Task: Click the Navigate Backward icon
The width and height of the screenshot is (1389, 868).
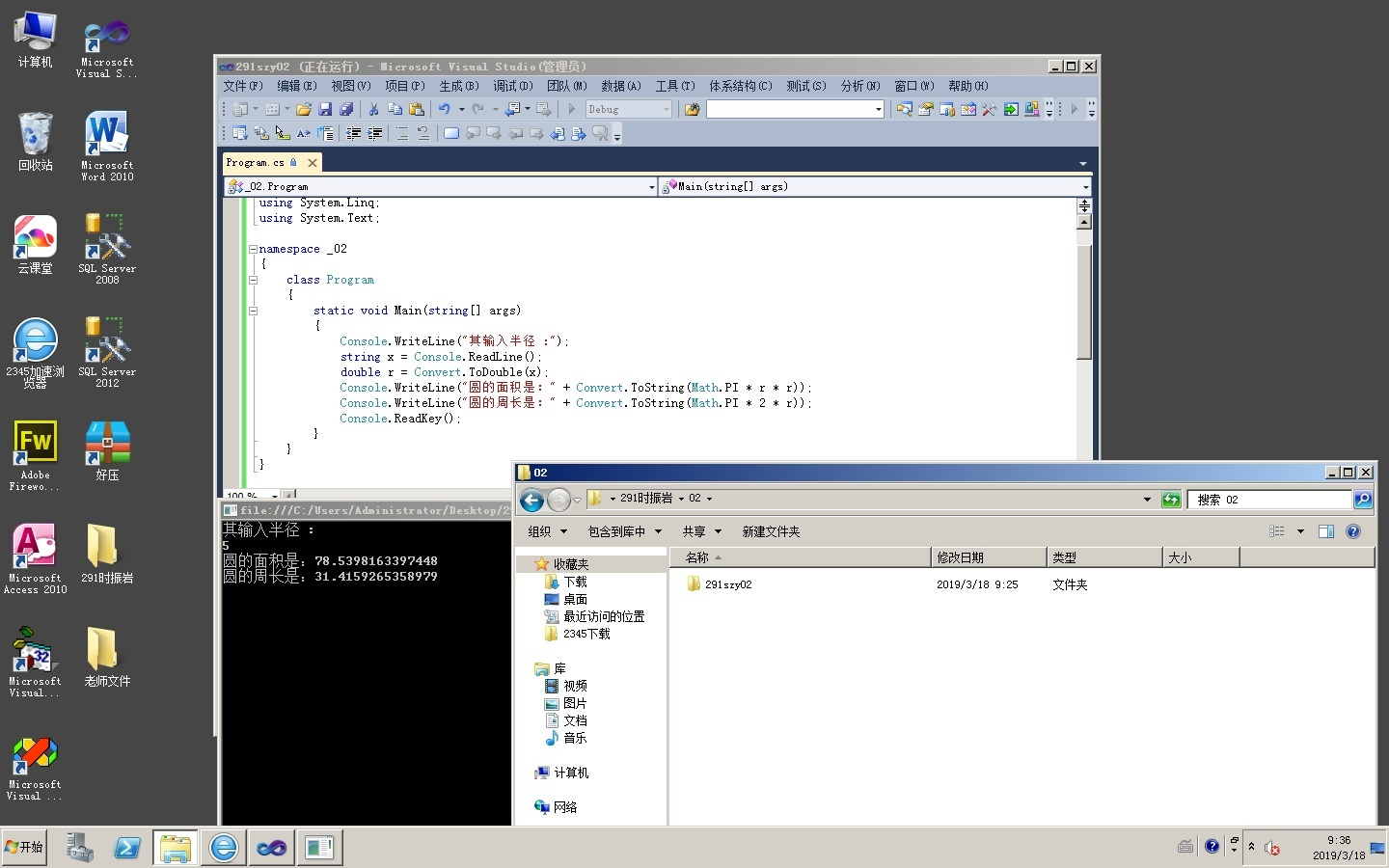Action: (512, 109)
